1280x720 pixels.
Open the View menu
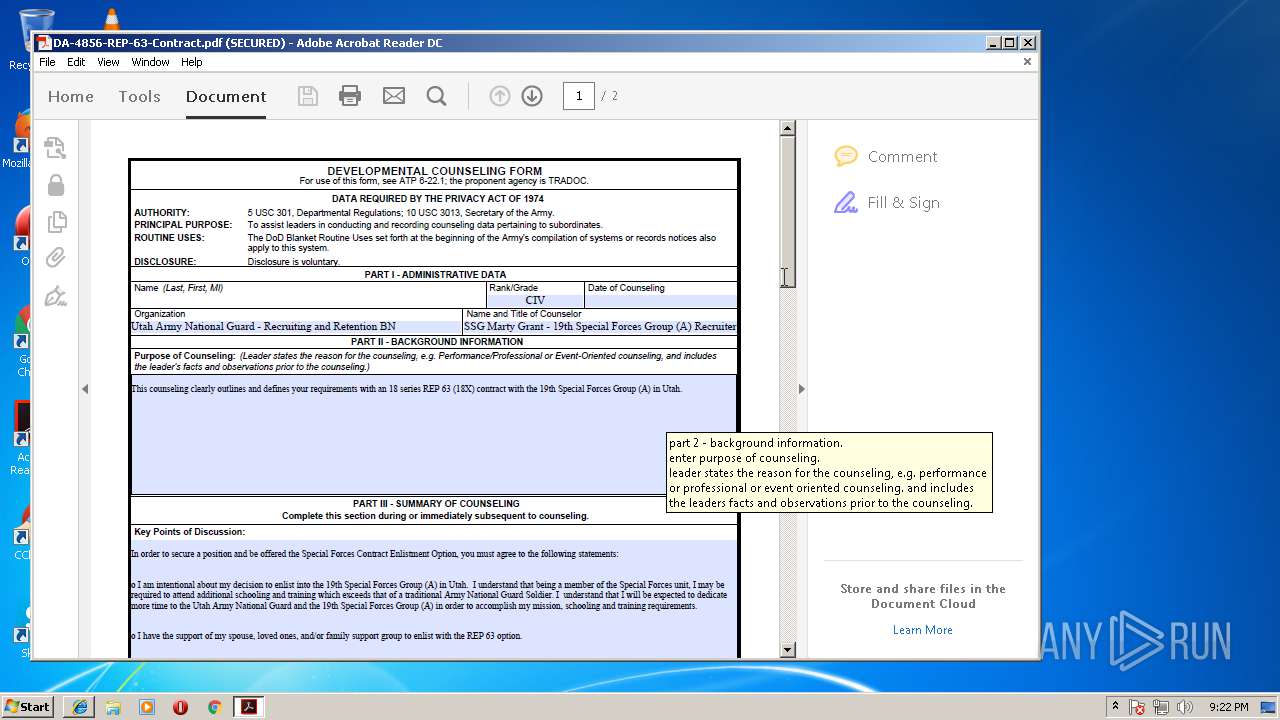click(x=108, y=62)
